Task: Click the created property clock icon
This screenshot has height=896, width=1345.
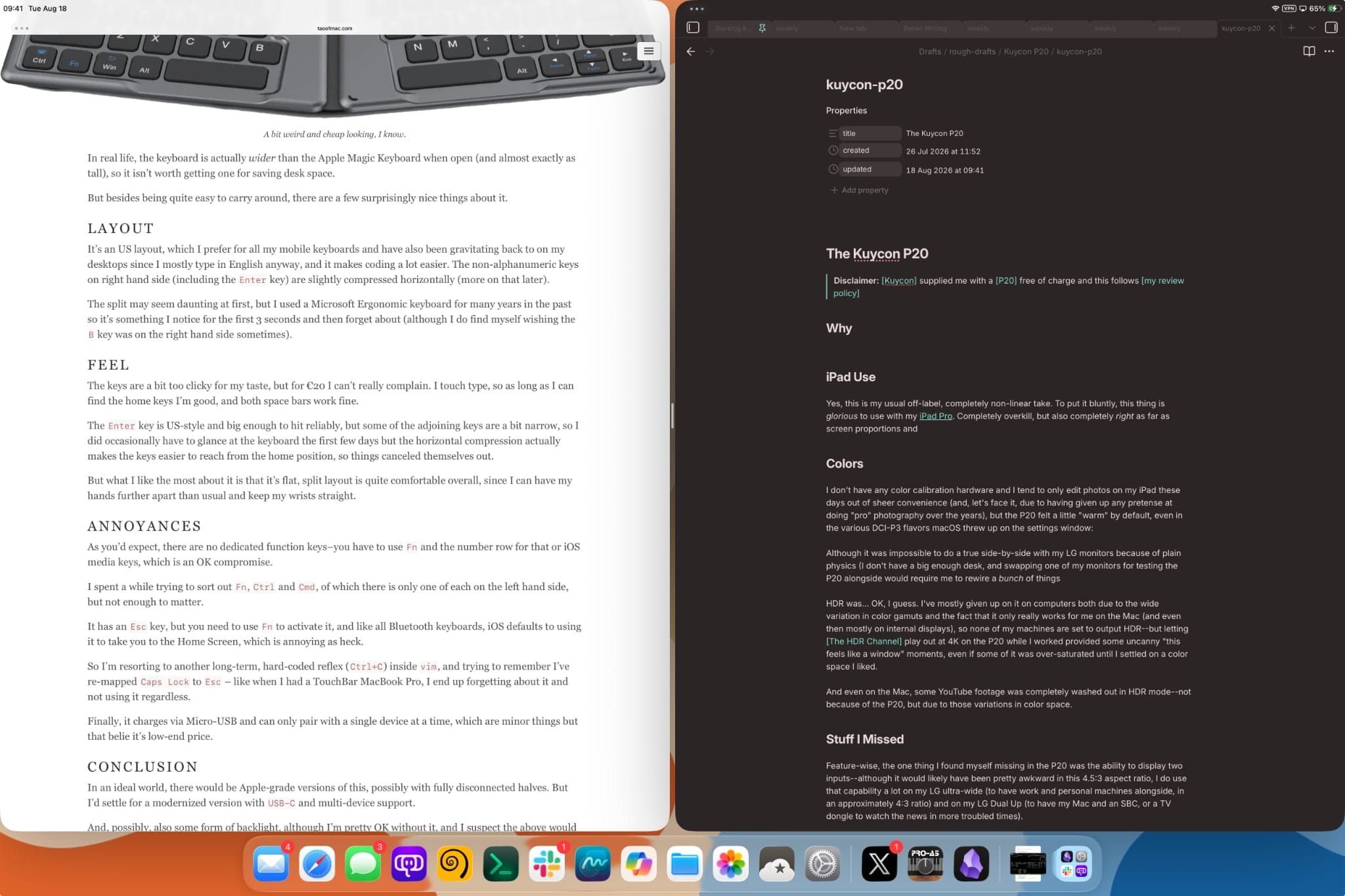Action: pyautogui.click(x=833, y=150)
